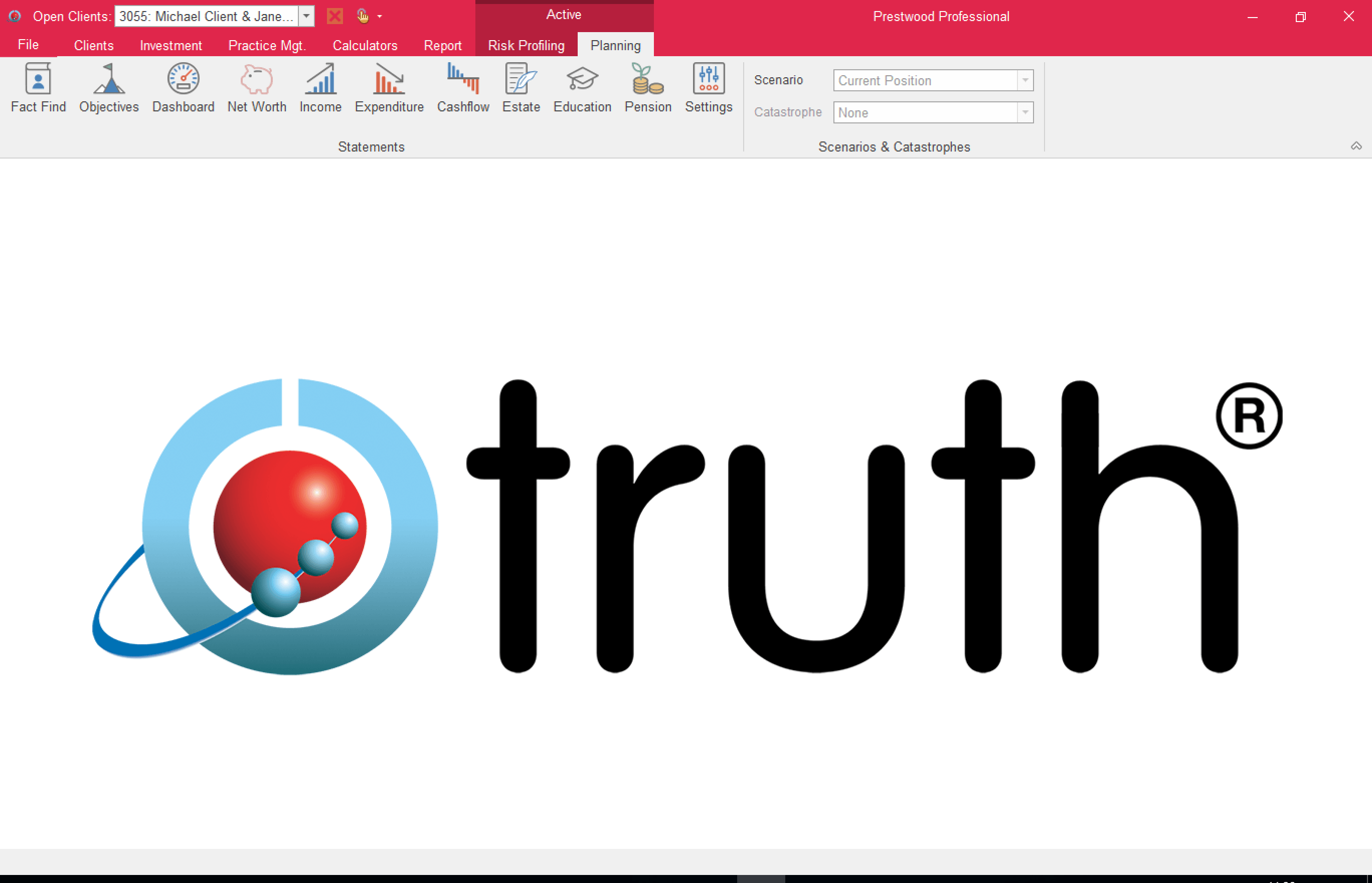Switch to the Calculators tab
The image size is (1372, 883).
365,45
